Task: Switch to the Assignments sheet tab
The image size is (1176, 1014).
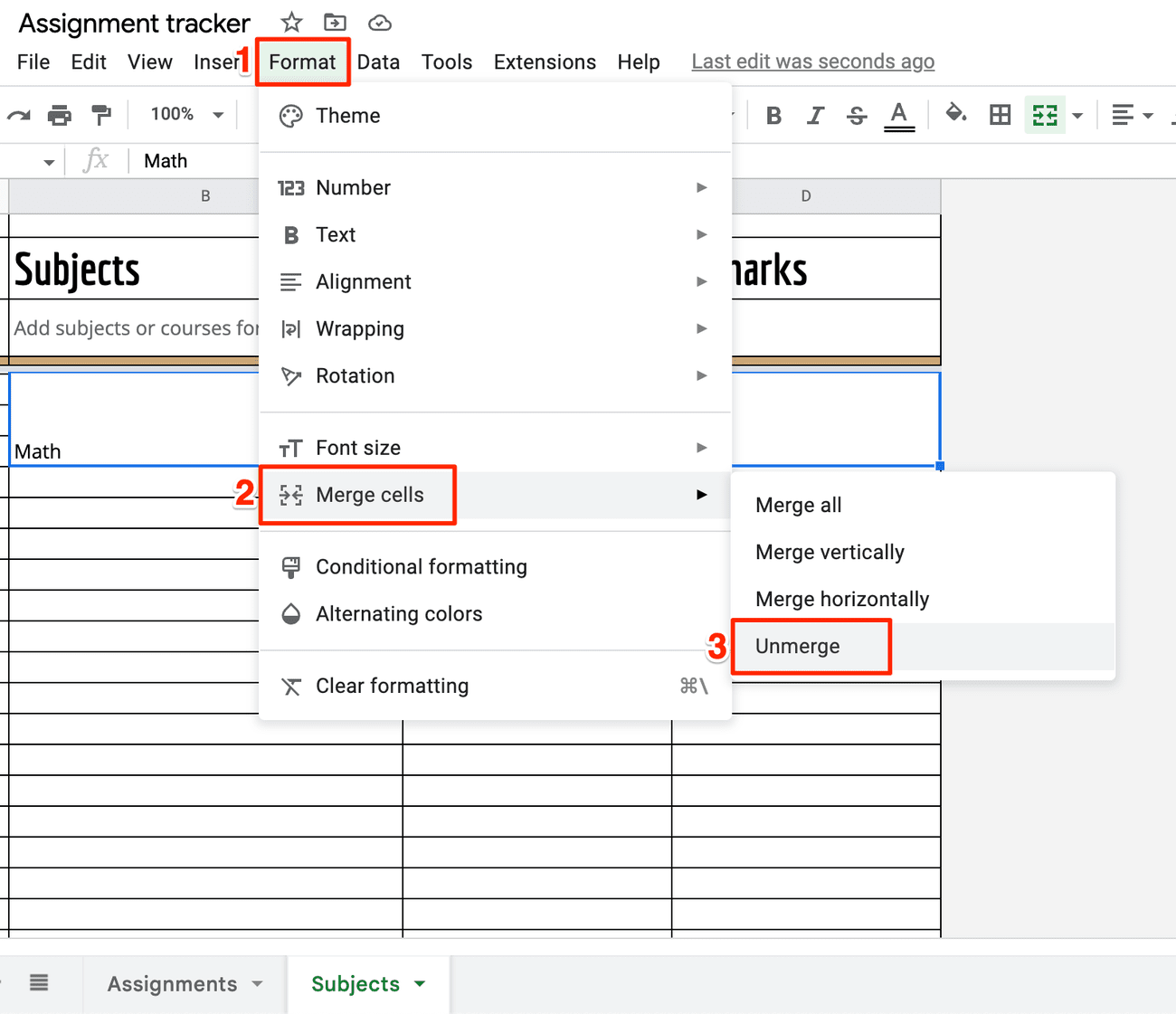Action: (172, 984)
